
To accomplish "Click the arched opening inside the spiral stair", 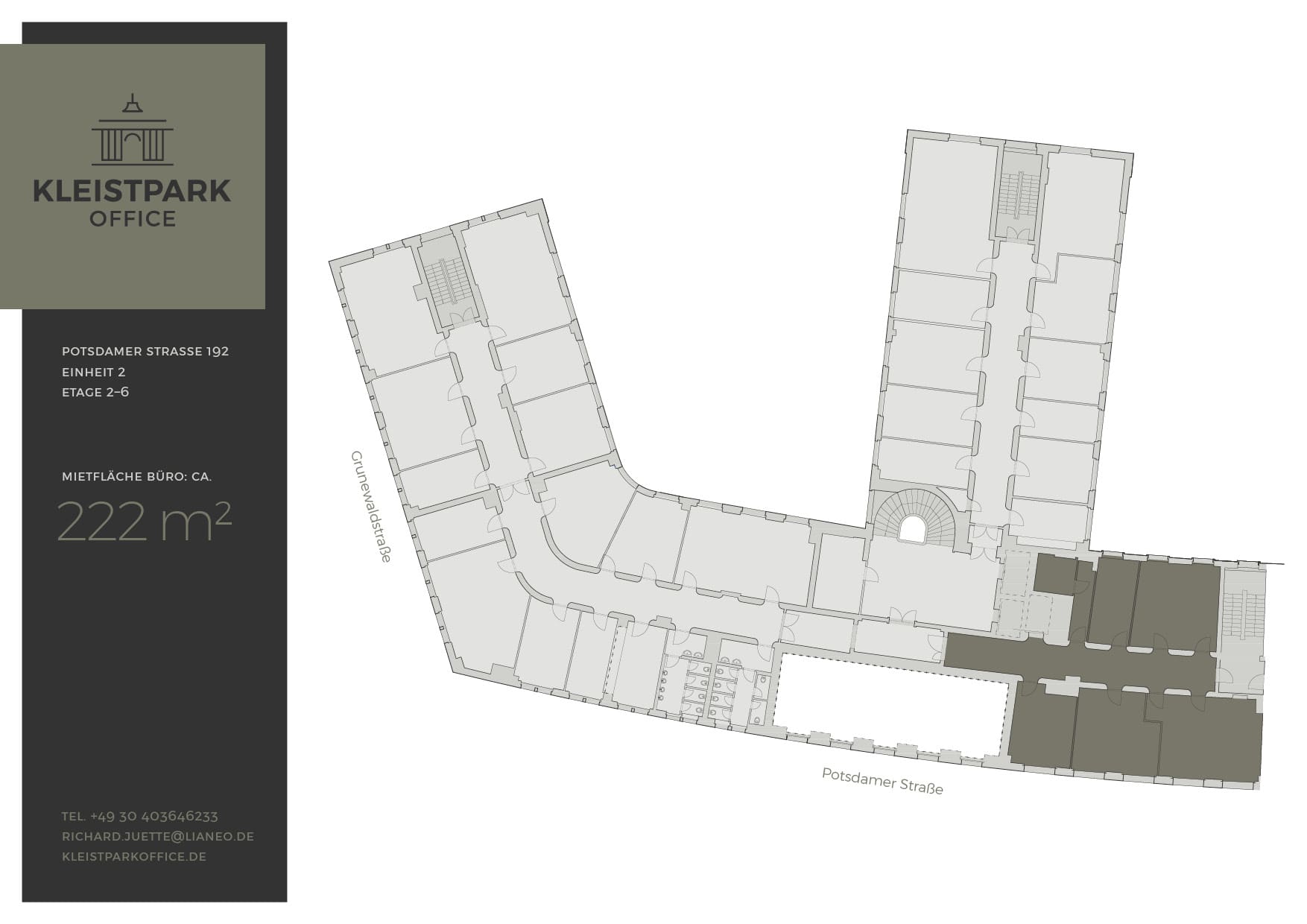I will point(913,530).
